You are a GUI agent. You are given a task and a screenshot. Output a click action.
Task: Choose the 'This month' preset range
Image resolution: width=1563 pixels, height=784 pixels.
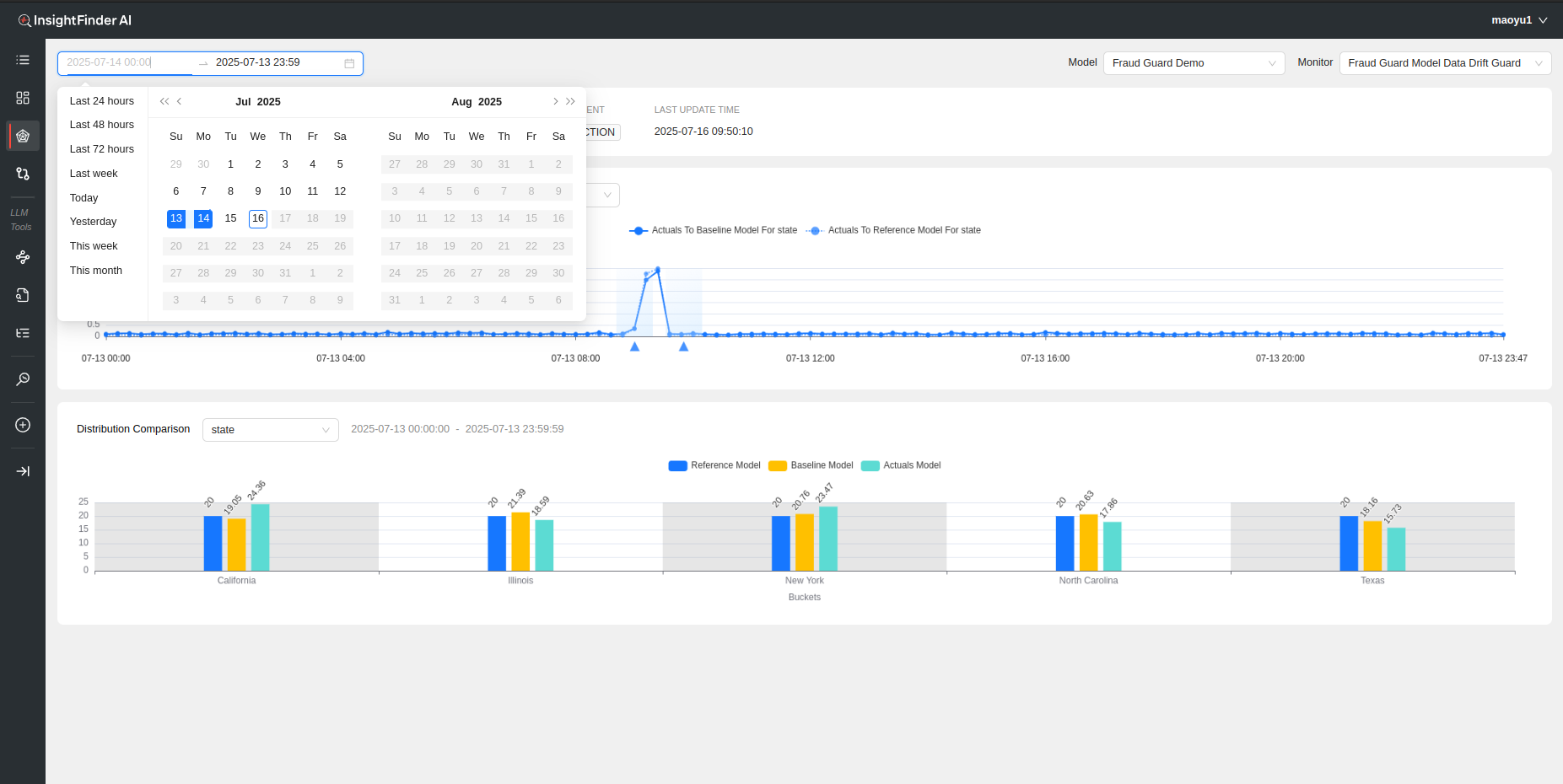click(96, 271)
